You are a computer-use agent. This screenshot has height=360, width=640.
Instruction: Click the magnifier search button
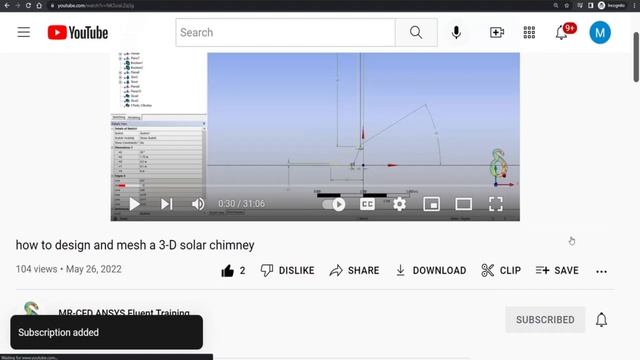coord(416,32)
